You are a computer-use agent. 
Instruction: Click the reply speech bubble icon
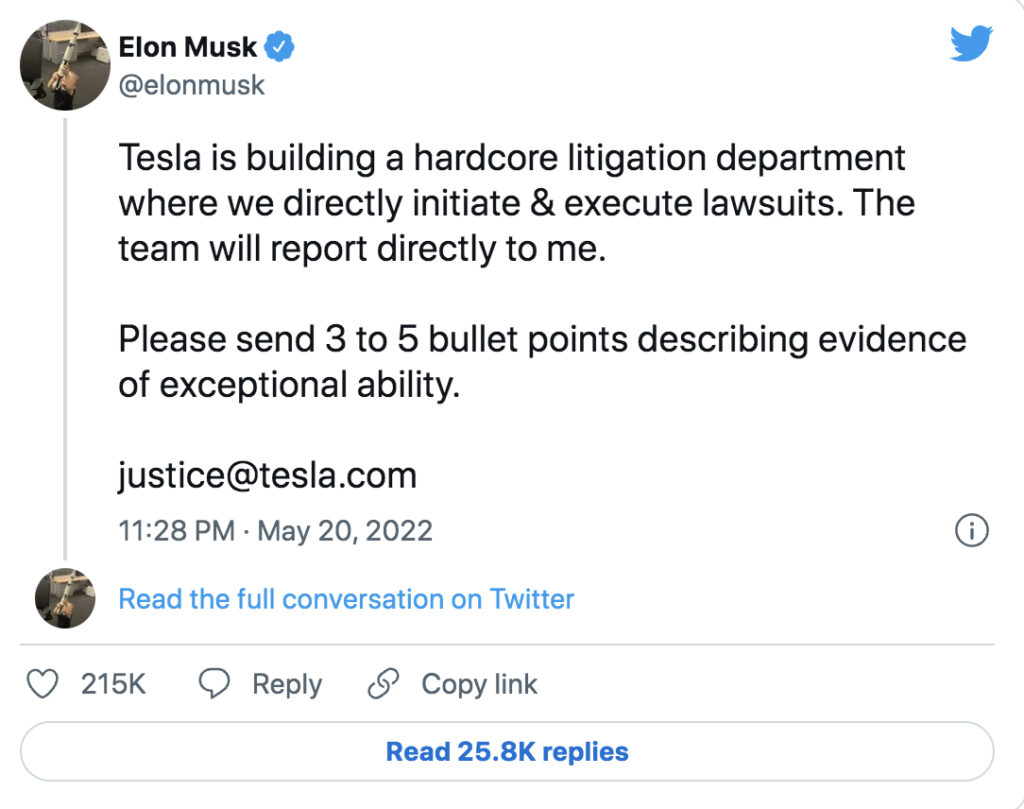(x=215, y=684)
